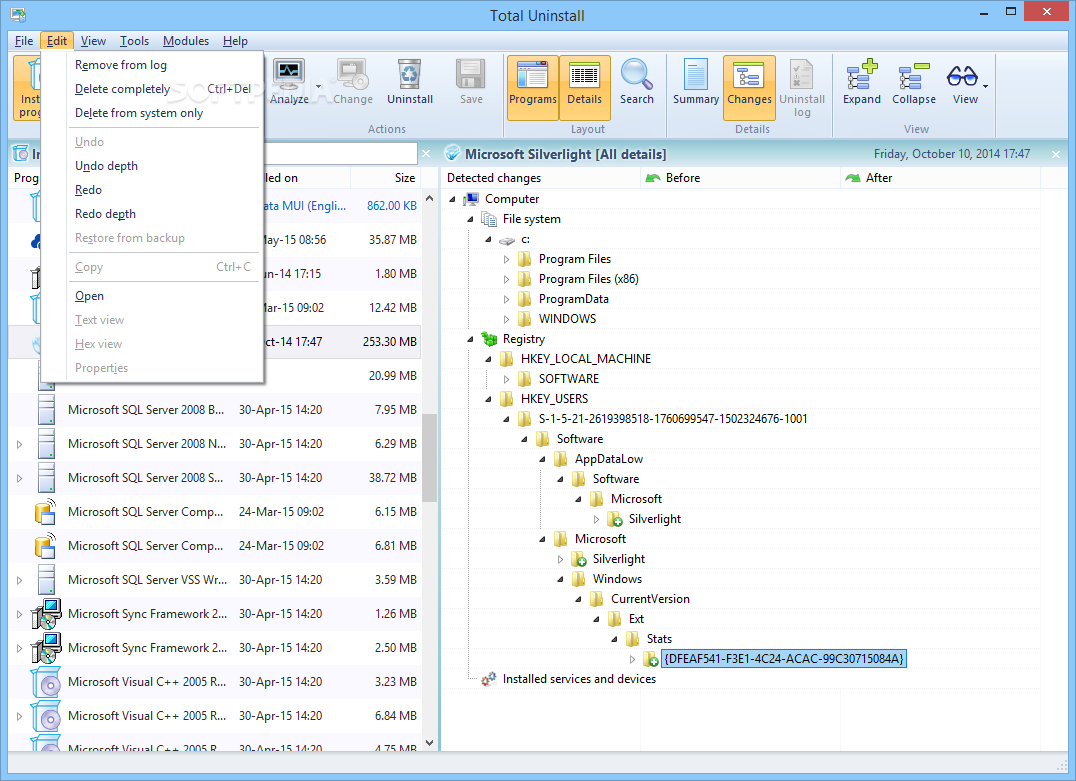The width and height of the screenshot is (1076, 781).
Task: Collapse the HKEY_USERS key
Action: point(488,399)
